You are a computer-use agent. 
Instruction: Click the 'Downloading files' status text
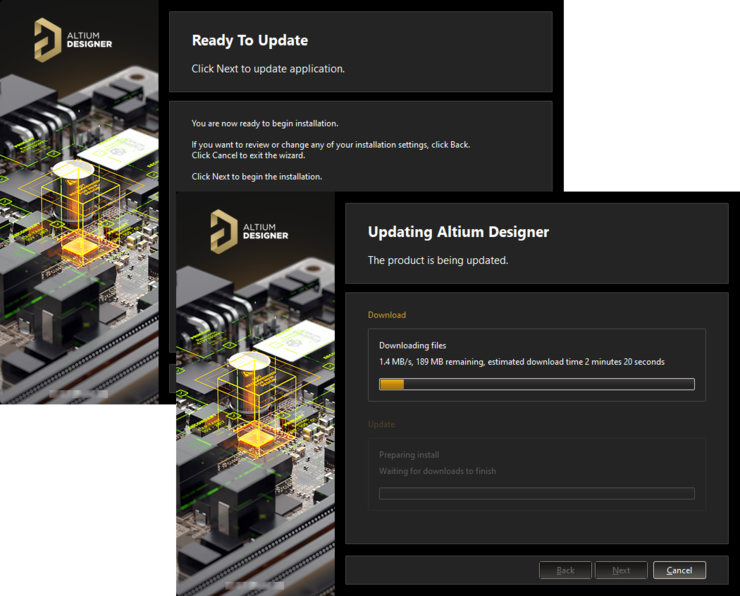click(x=412, y=345)
